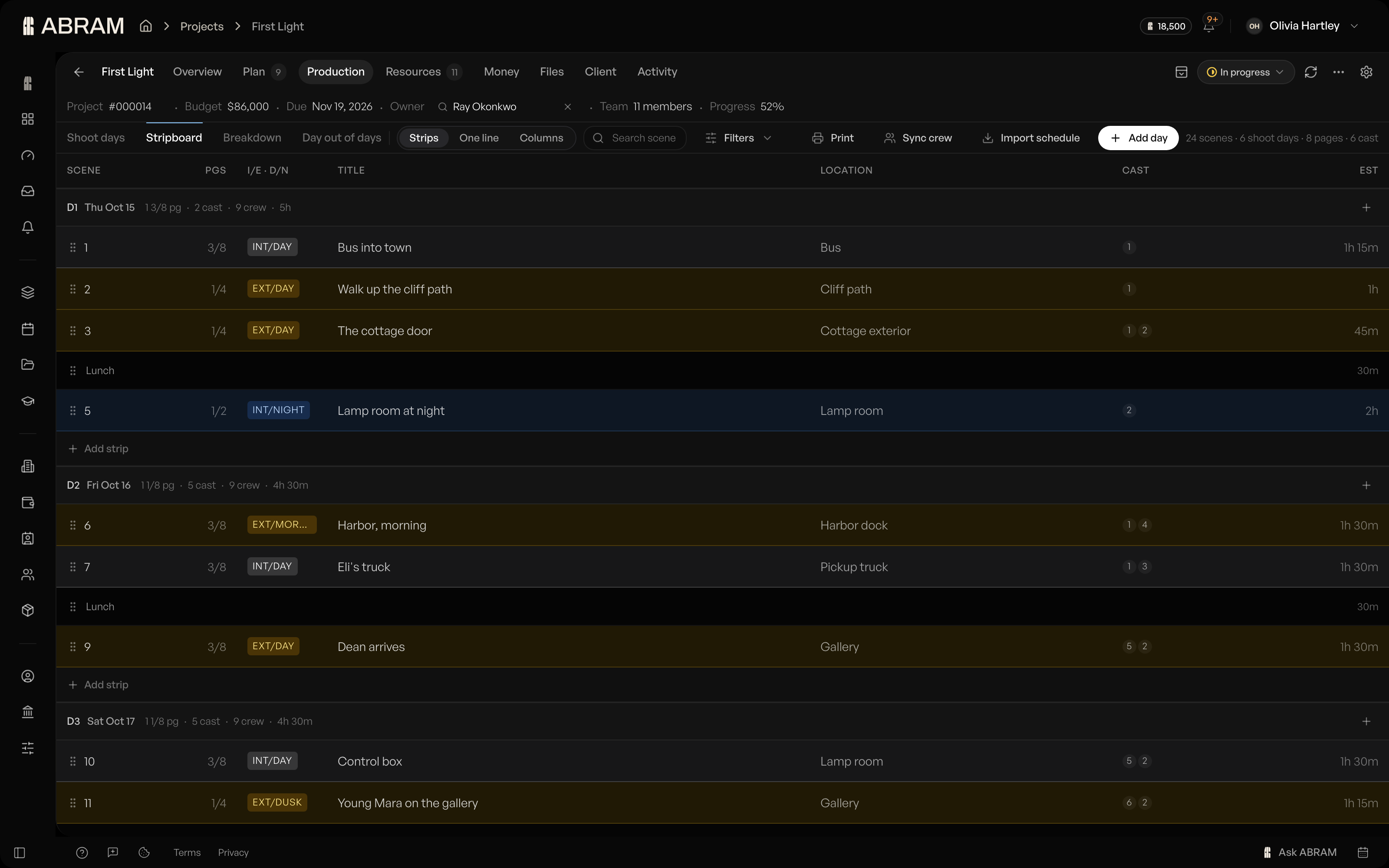Image resolution: width=1389 pixels, height=868 pixels.
Task: Click Import schedule
Action: coord(1031,138)
